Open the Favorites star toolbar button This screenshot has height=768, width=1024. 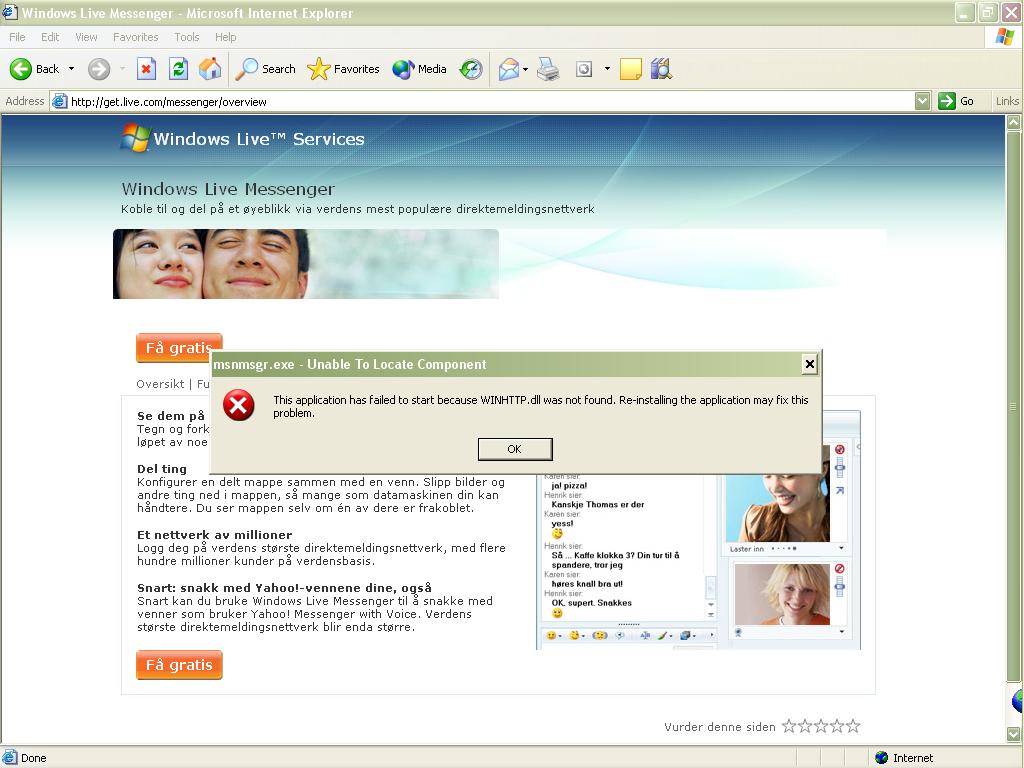coord(344,69)
